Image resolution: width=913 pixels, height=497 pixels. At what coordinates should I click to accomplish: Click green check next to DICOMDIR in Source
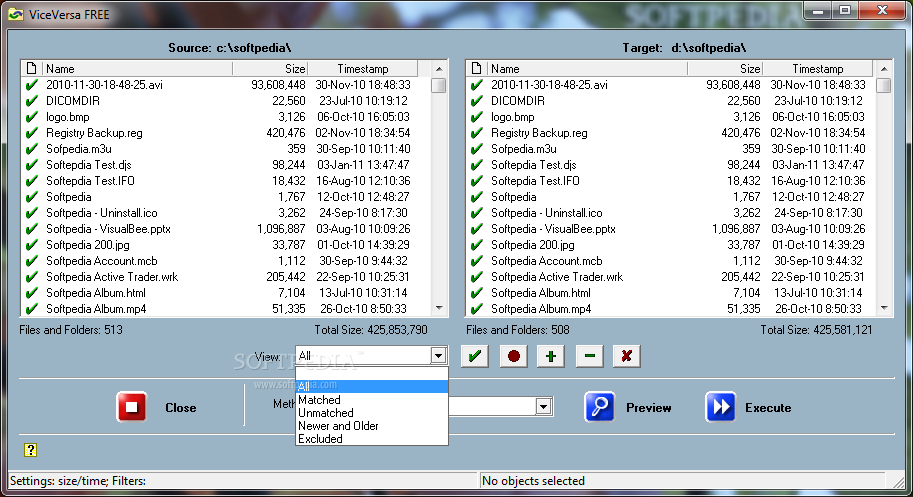click(x=31, y=101)
